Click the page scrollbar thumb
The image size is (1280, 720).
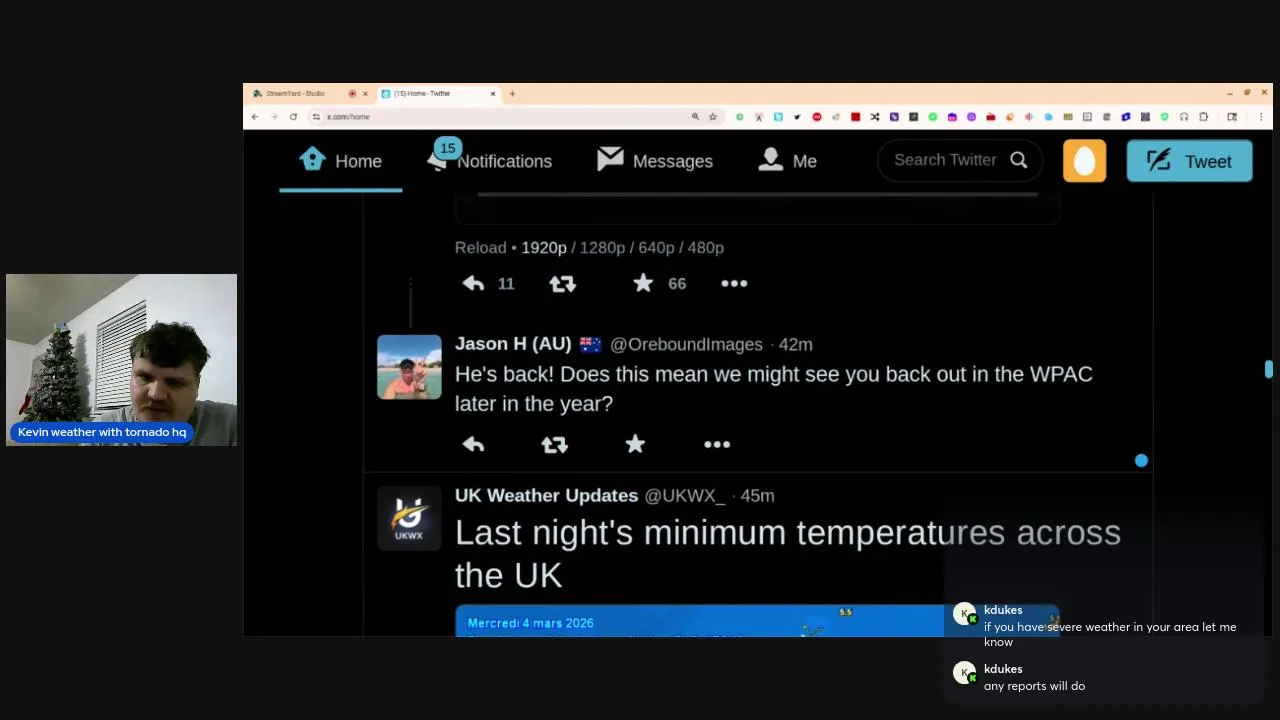tap(1268, 369)
